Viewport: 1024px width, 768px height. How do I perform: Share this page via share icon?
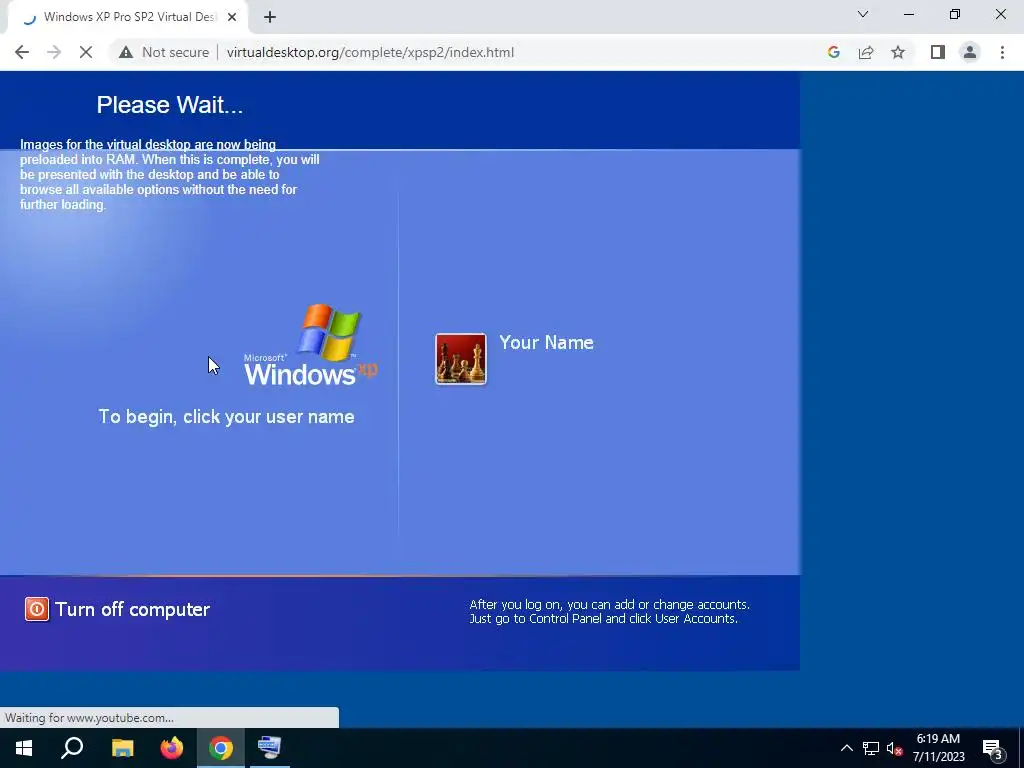866,52
